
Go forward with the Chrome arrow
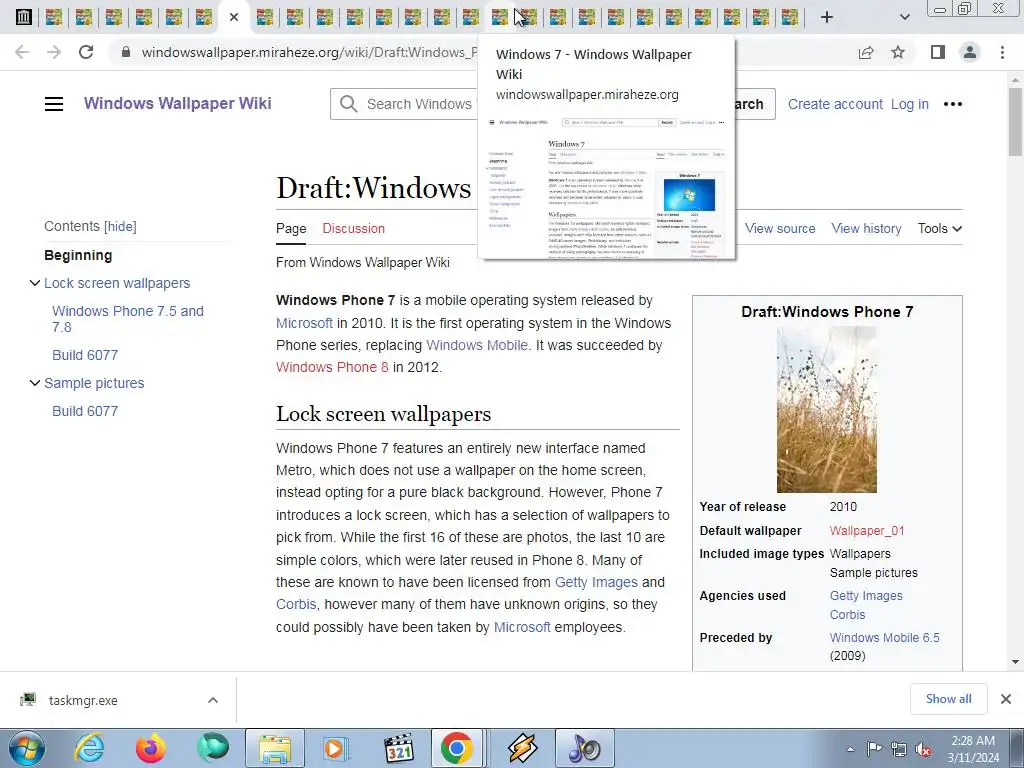coord(54,52)
